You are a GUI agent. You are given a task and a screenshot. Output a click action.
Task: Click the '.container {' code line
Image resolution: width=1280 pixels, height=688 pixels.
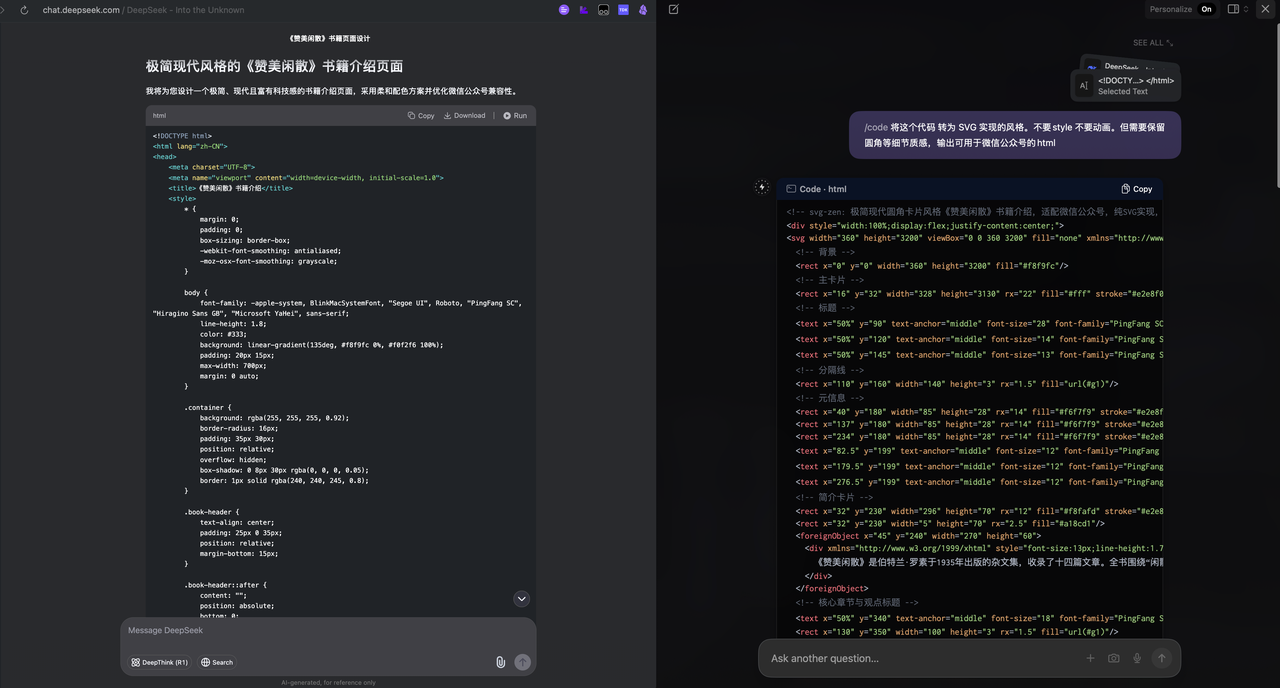(x=208, y=408)
